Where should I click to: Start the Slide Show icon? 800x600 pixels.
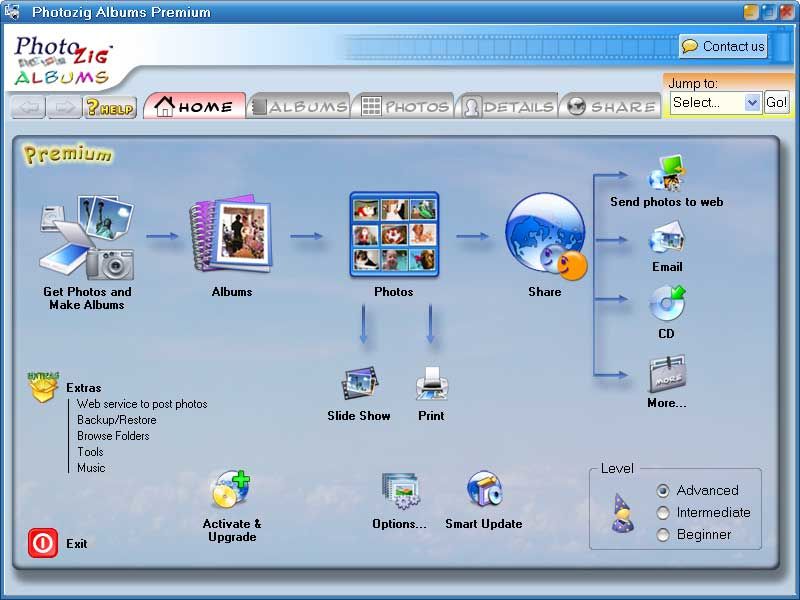click(x=359, y=384)
